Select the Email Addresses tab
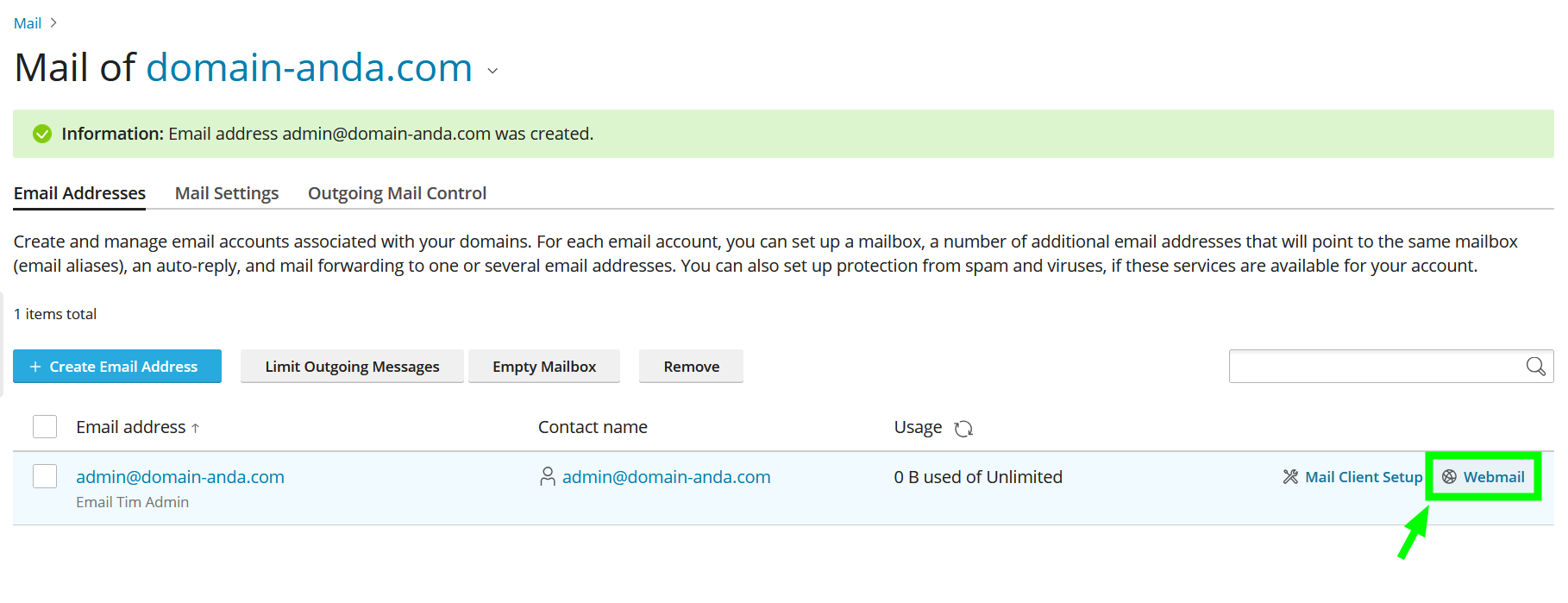 tap(79, 193)
